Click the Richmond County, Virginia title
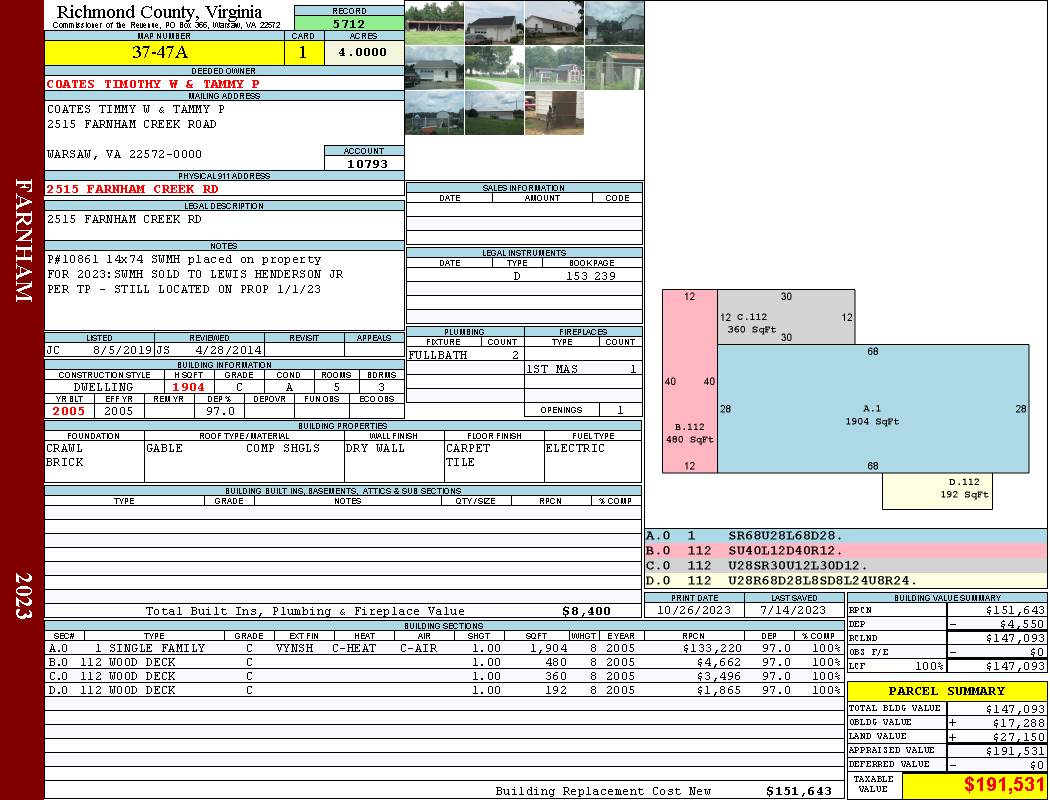The image size is (1050, 800). coord(159,12)
